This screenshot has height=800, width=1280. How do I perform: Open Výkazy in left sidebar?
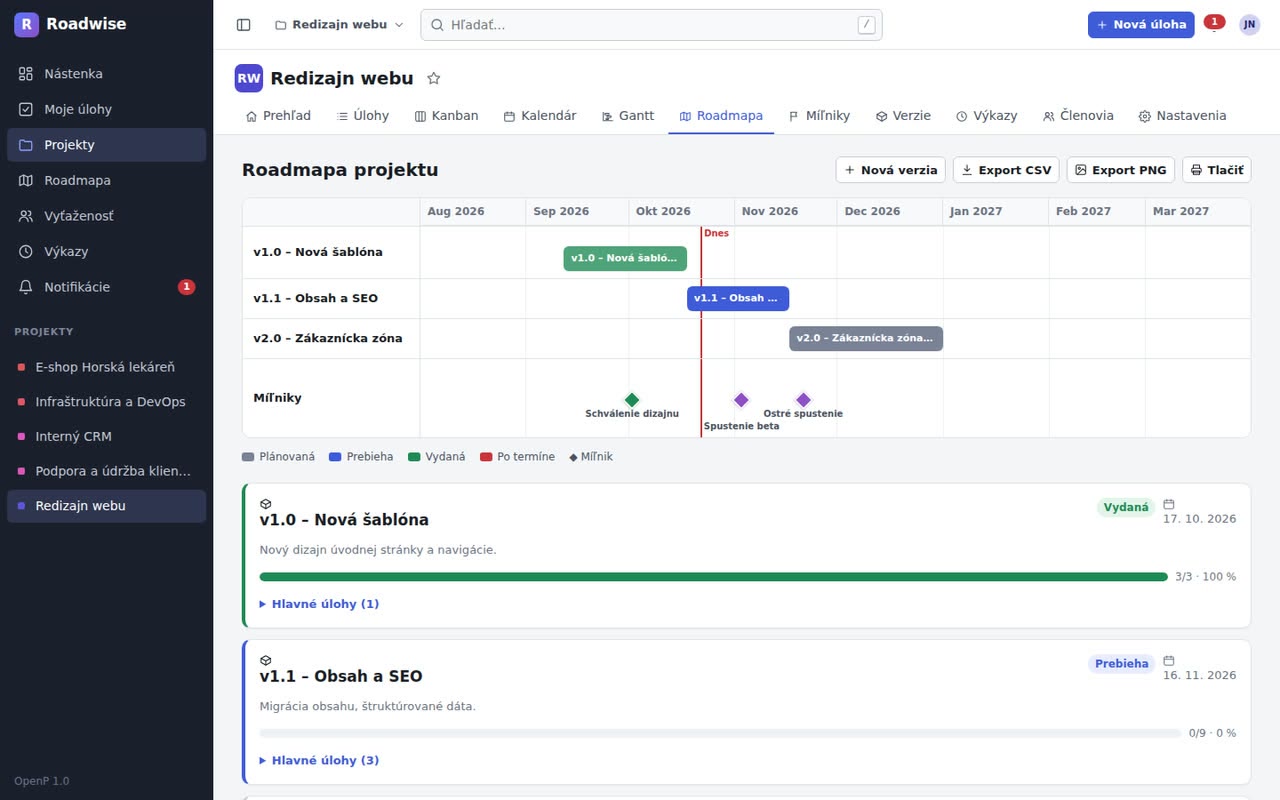pos(106,251)
